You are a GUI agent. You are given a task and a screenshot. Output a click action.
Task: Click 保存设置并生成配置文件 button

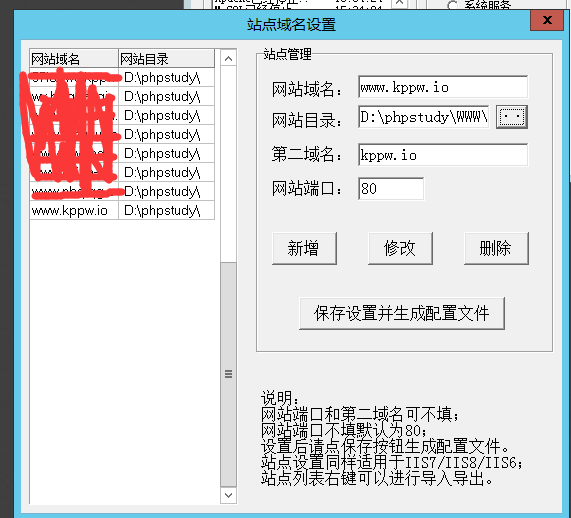[402, 313]
